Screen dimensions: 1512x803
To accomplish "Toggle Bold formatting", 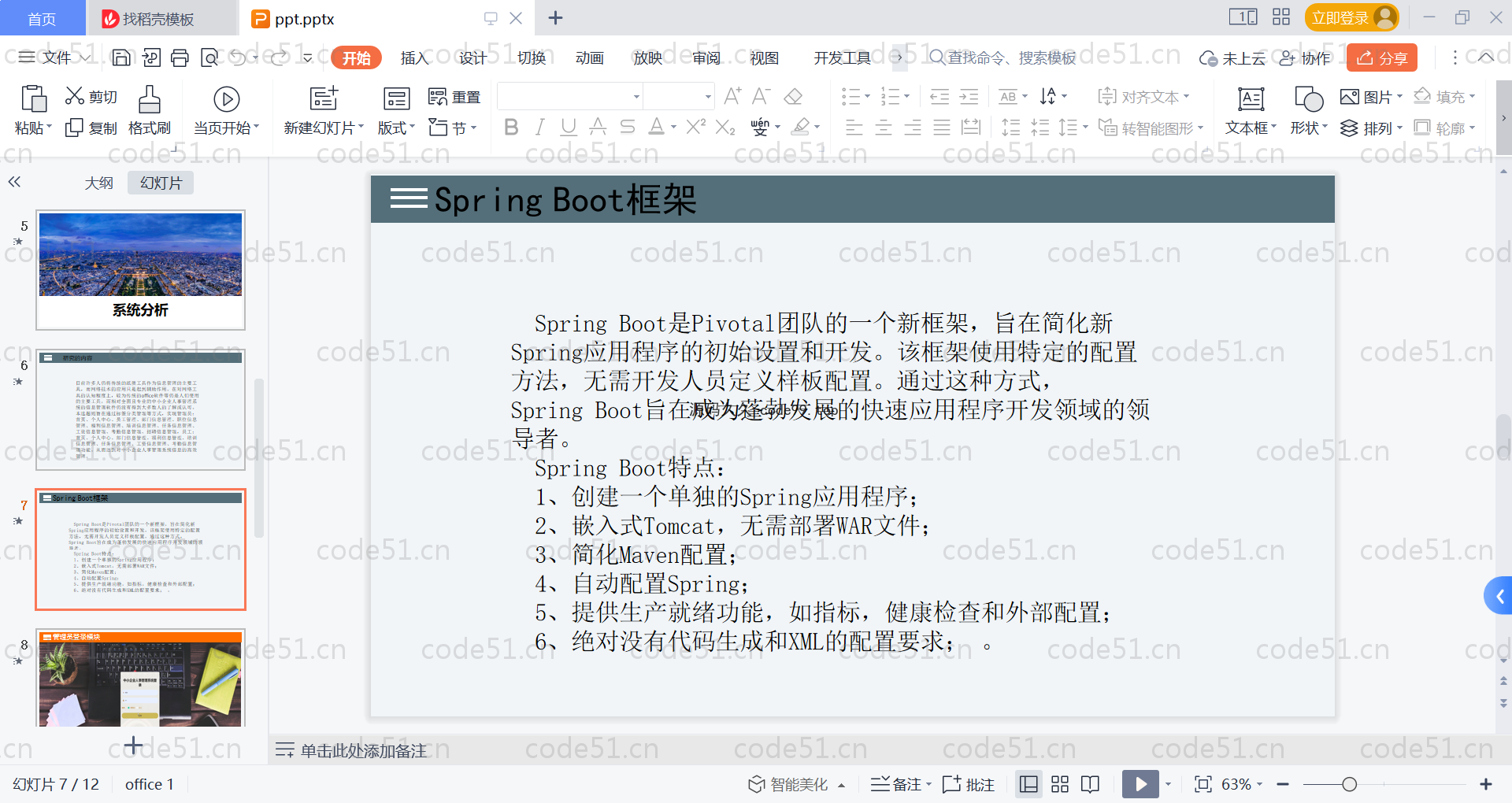I will [511, 127].
